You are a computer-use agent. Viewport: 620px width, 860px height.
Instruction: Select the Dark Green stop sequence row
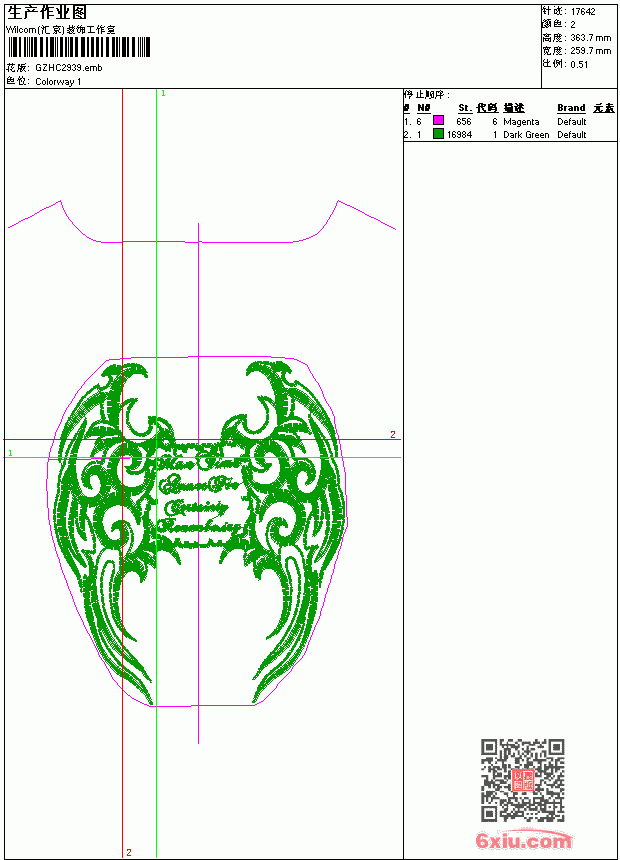tap(510, 134)
